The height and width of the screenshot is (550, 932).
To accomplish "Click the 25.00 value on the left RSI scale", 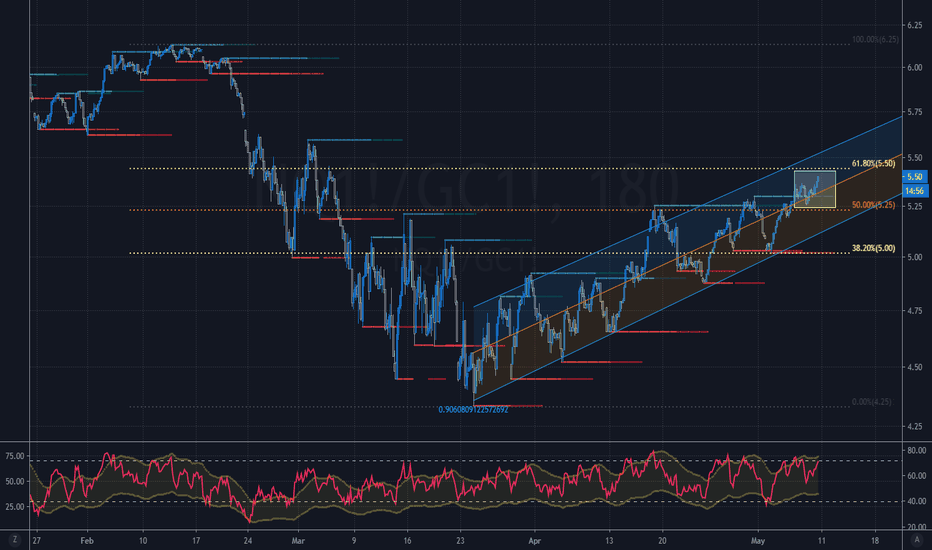I will [15, 507].
